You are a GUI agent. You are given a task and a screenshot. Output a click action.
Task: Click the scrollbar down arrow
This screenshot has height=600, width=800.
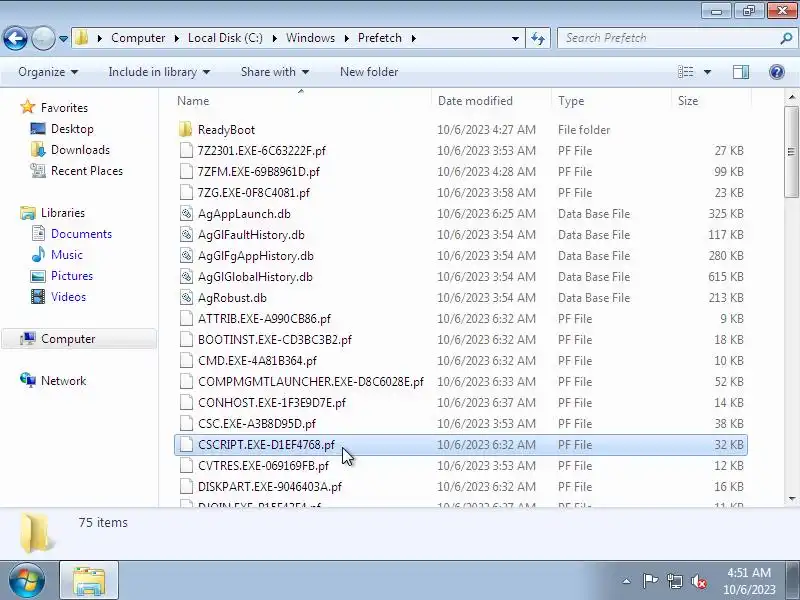point(791,498)
